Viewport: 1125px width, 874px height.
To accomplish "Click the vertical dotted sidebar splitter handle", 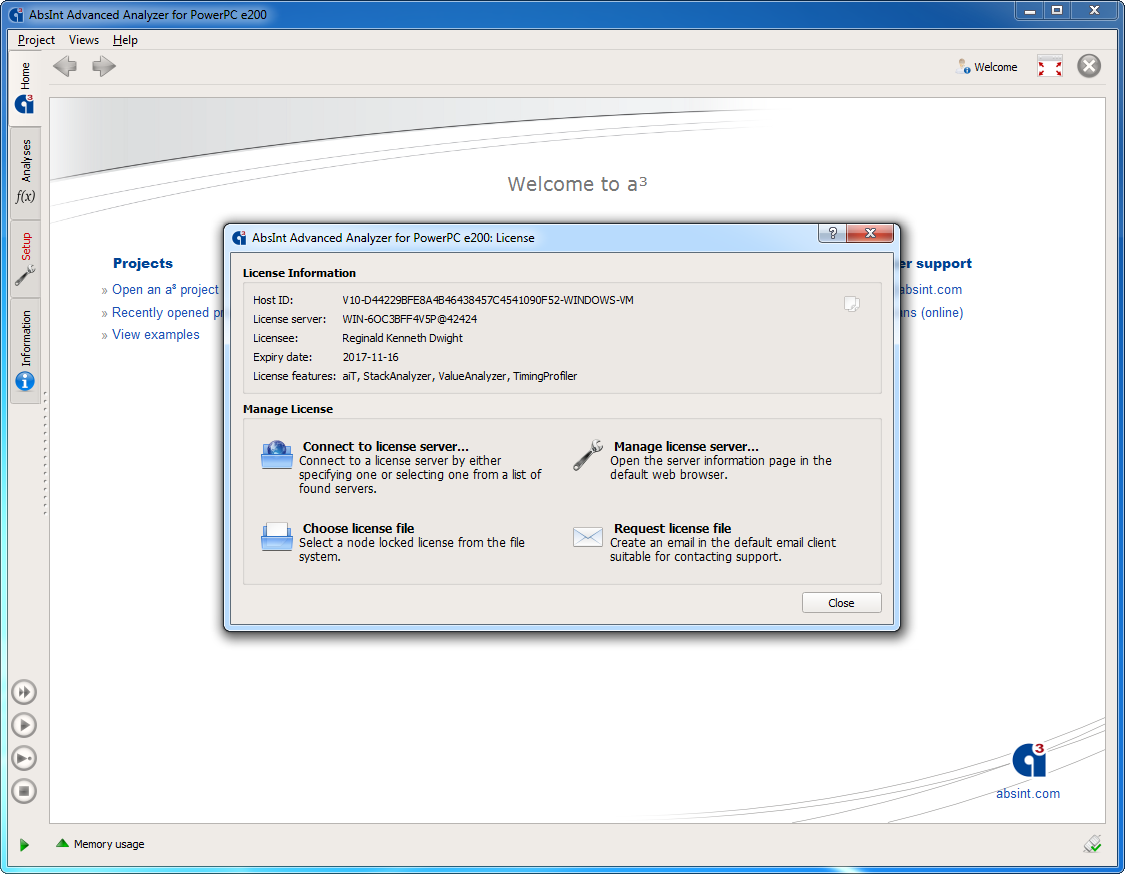I will coord(45,454).
